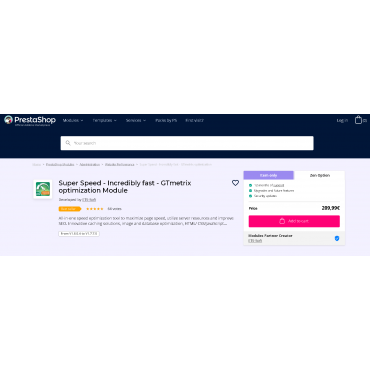The image size is (370, 370).
Task: Open developer link beside Developed by
Action: [89, 200]
